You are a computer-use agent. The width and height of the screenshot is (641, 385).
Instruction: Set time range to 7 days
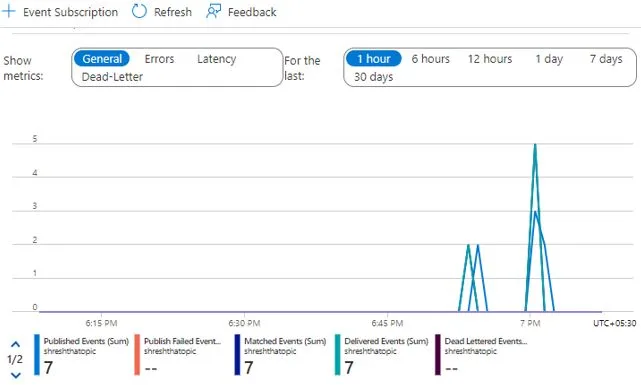pyautogui.click(x=606, y=59)
